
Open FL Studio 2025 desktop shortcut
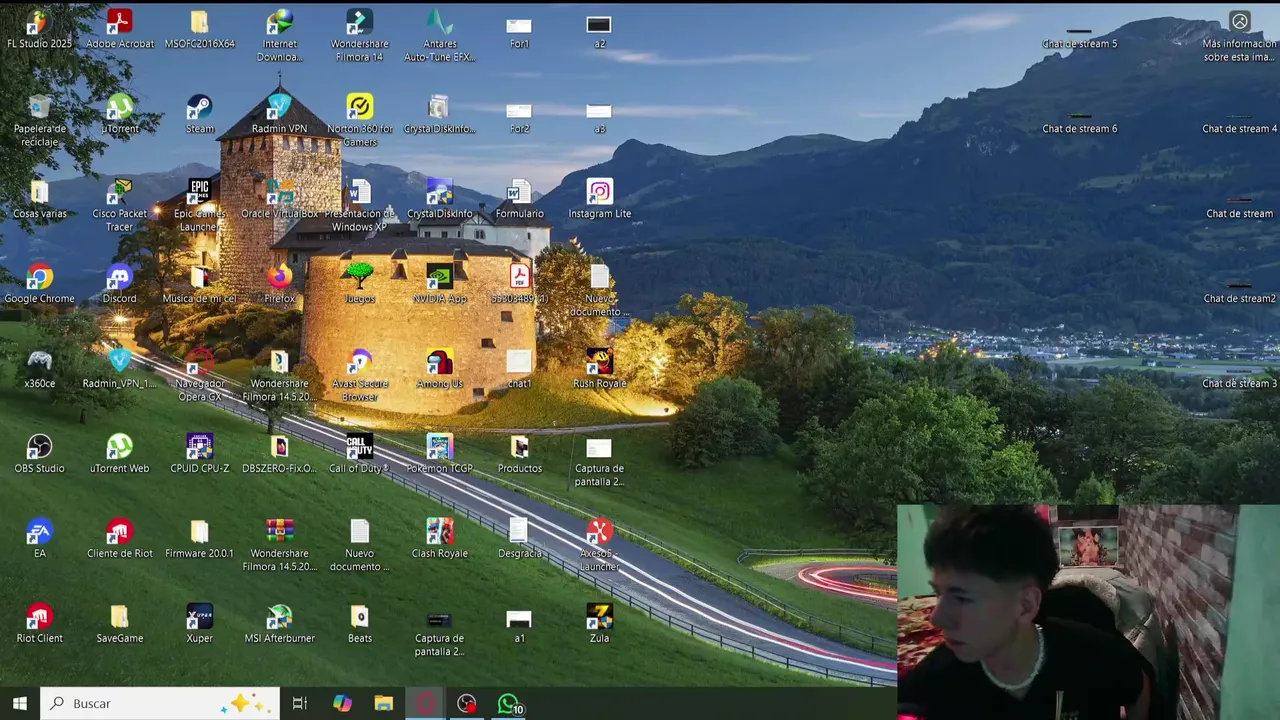pos(39,22)
